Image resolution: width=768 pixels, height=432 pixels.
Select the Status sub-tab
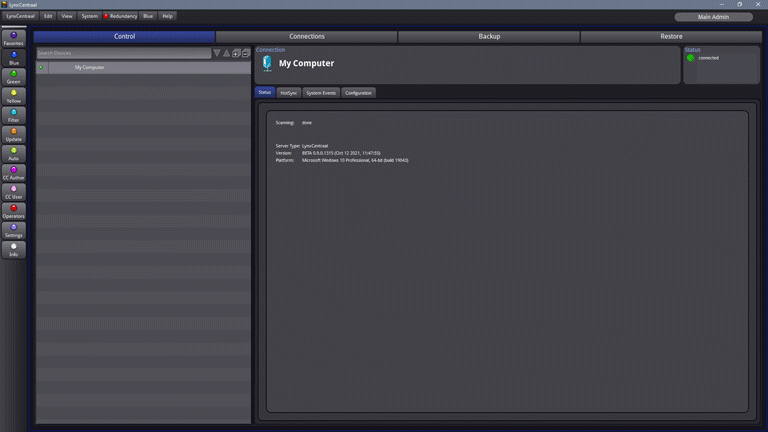(x=264, y=93)
